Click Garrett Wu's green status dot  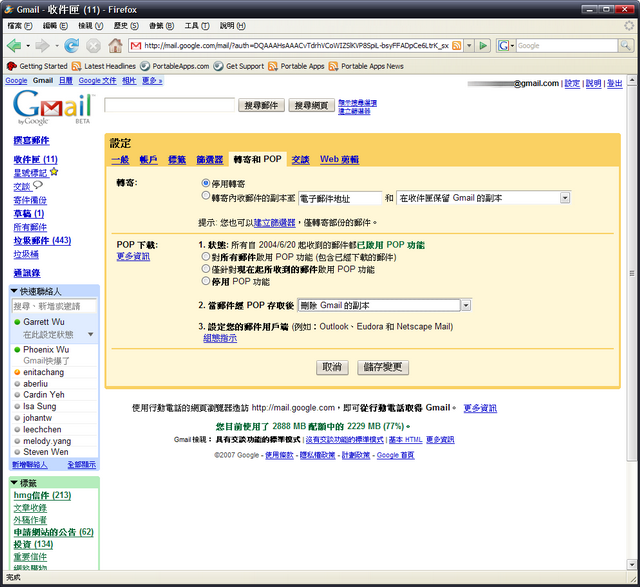pyautogui.click(x=17, y=322)
